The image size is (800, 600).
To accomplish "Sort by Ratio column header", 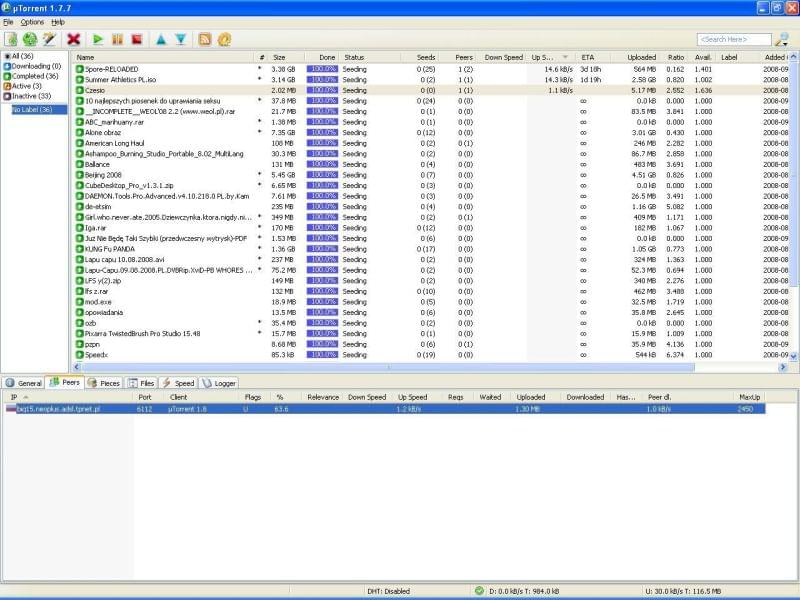I will point(676,57).
